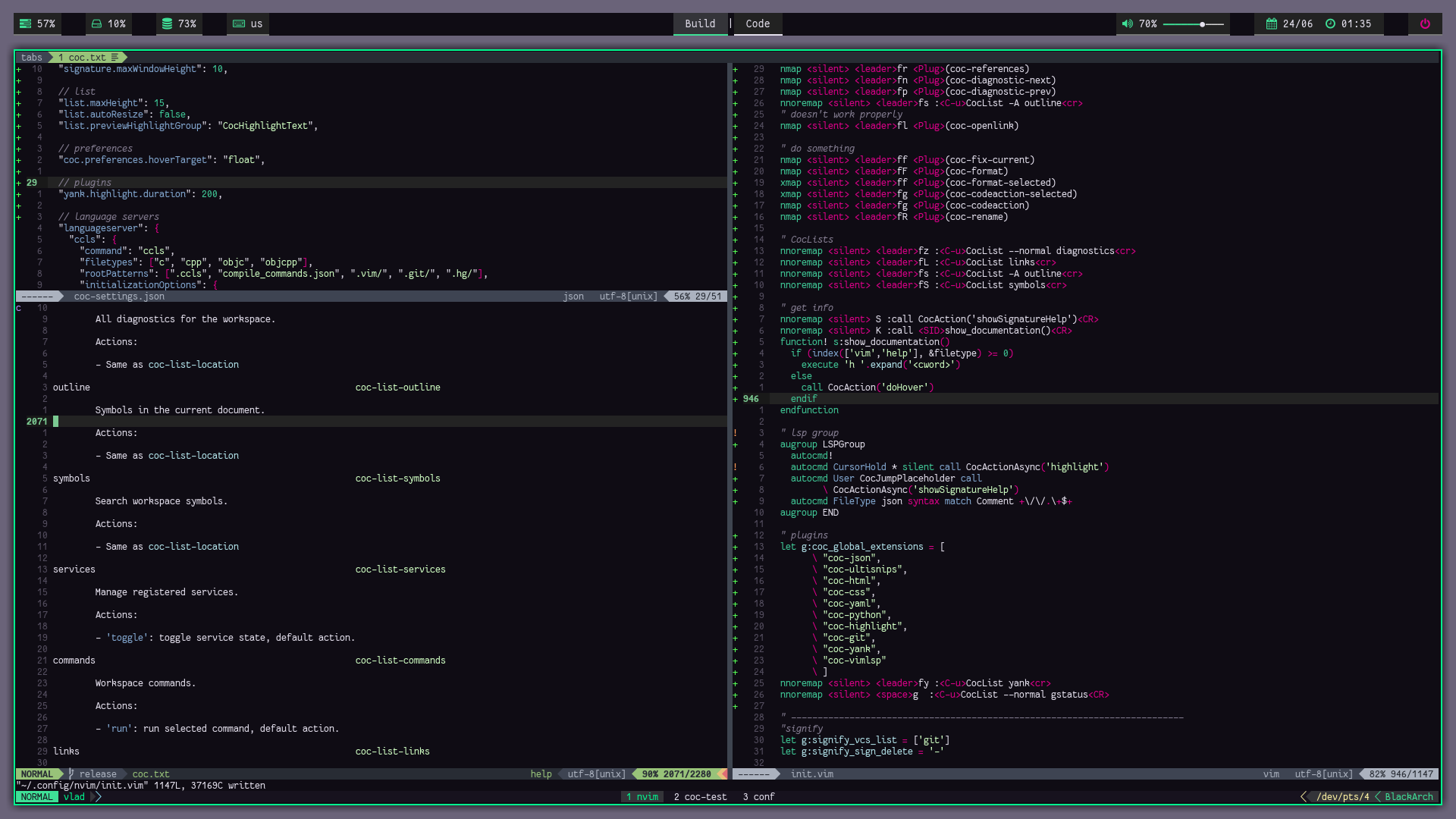Click the services heading in coc.txt
This screenshot has height=819, width=1456.
[74, 570]
